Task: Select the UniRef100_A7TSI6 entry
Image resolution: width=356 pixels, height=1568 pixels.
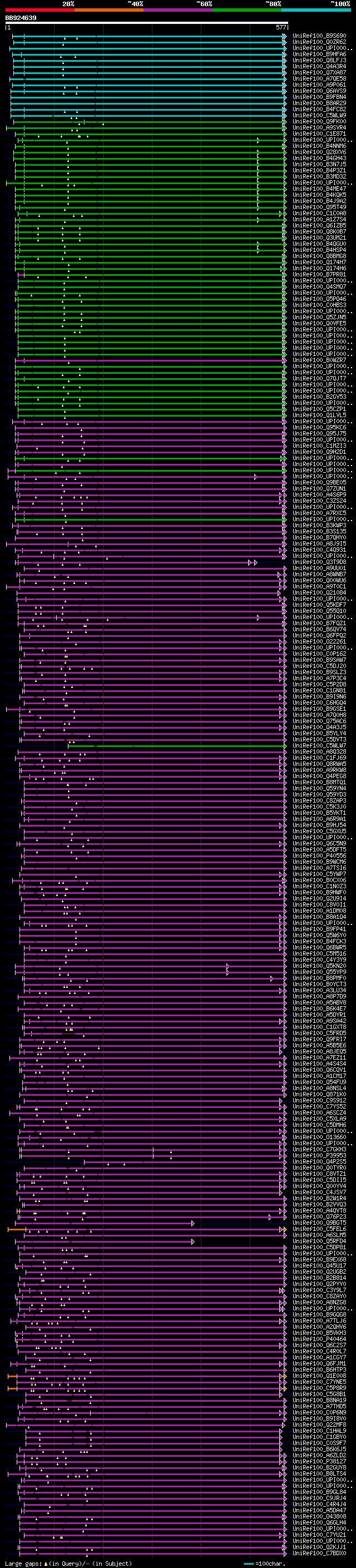Action: 319,868
